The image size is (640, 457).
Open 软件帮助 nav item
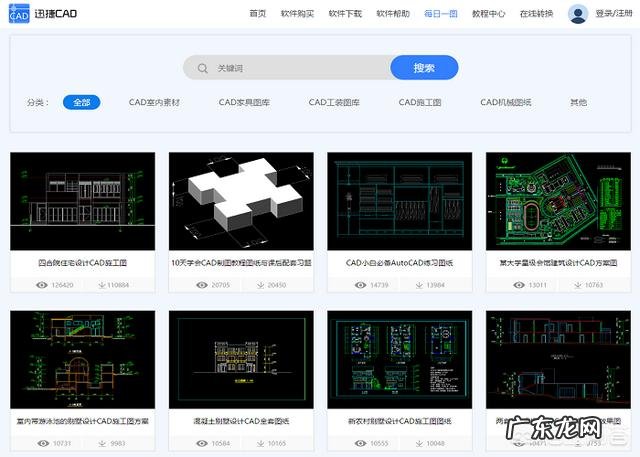point(393,13)
